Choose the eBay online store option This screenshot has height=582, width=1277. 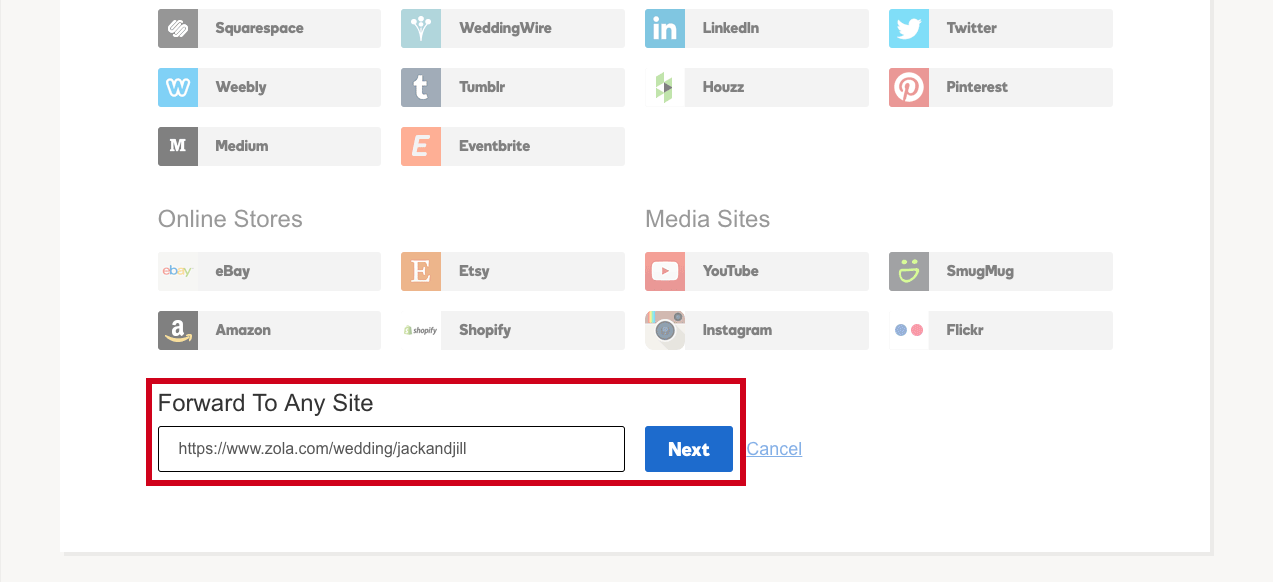point(269,271)
